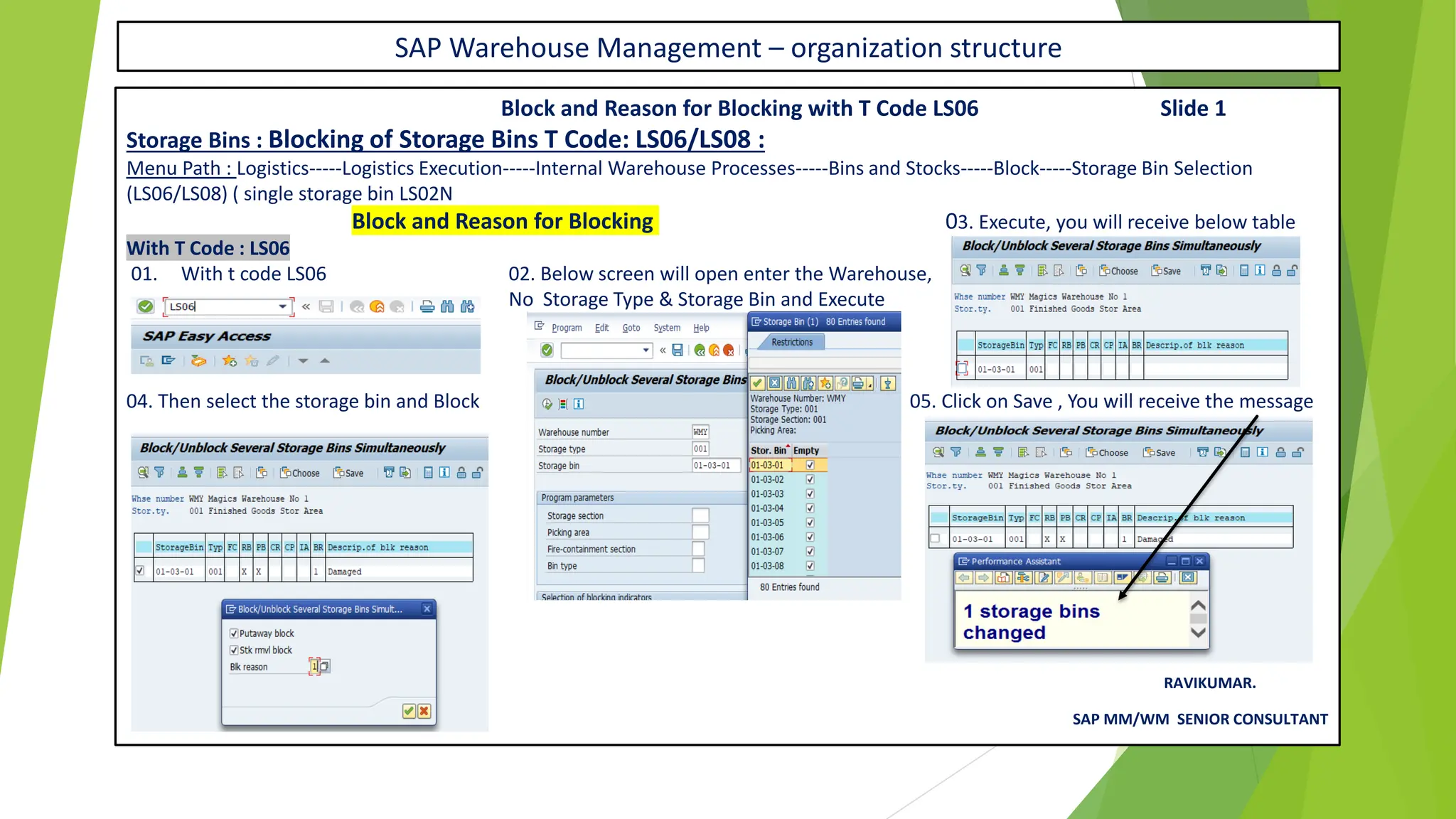Tick the row checkbox for bin 01-03-01 in the step 05 table
1456x819 pixels.
[936, 538]
